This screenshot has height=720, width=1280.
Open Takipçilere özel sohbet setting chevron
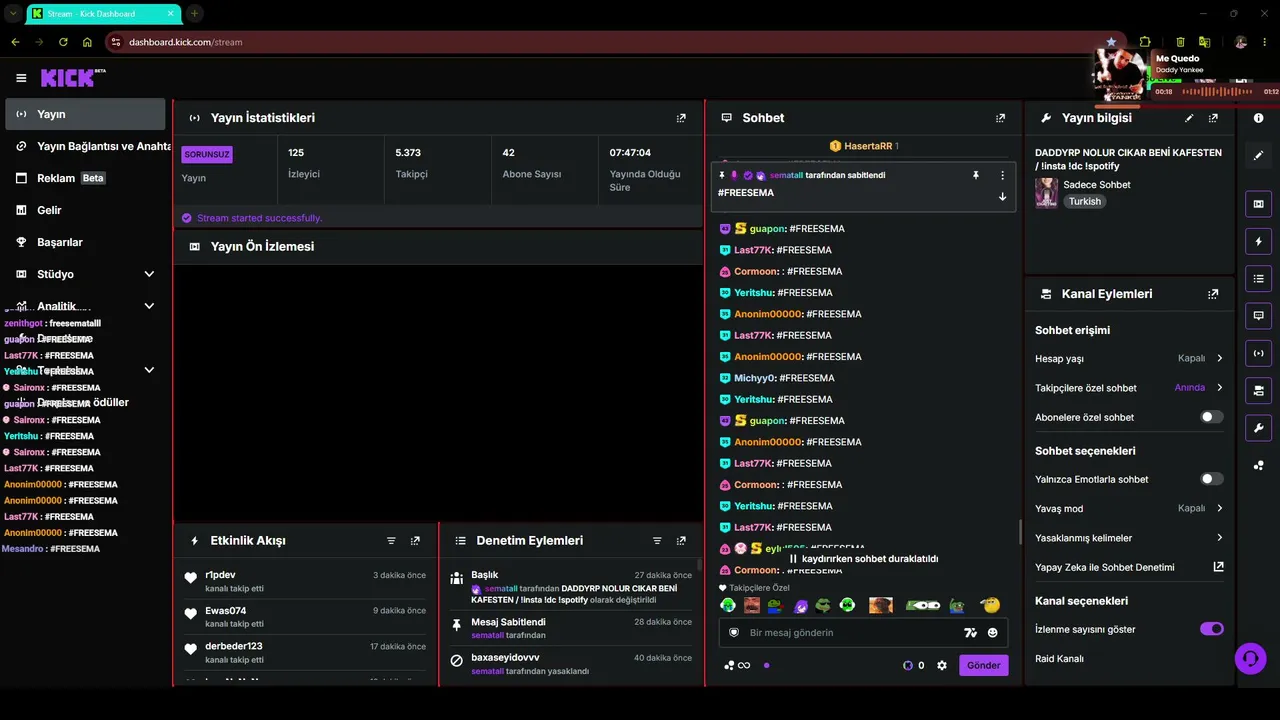[x=1219, y=388]
